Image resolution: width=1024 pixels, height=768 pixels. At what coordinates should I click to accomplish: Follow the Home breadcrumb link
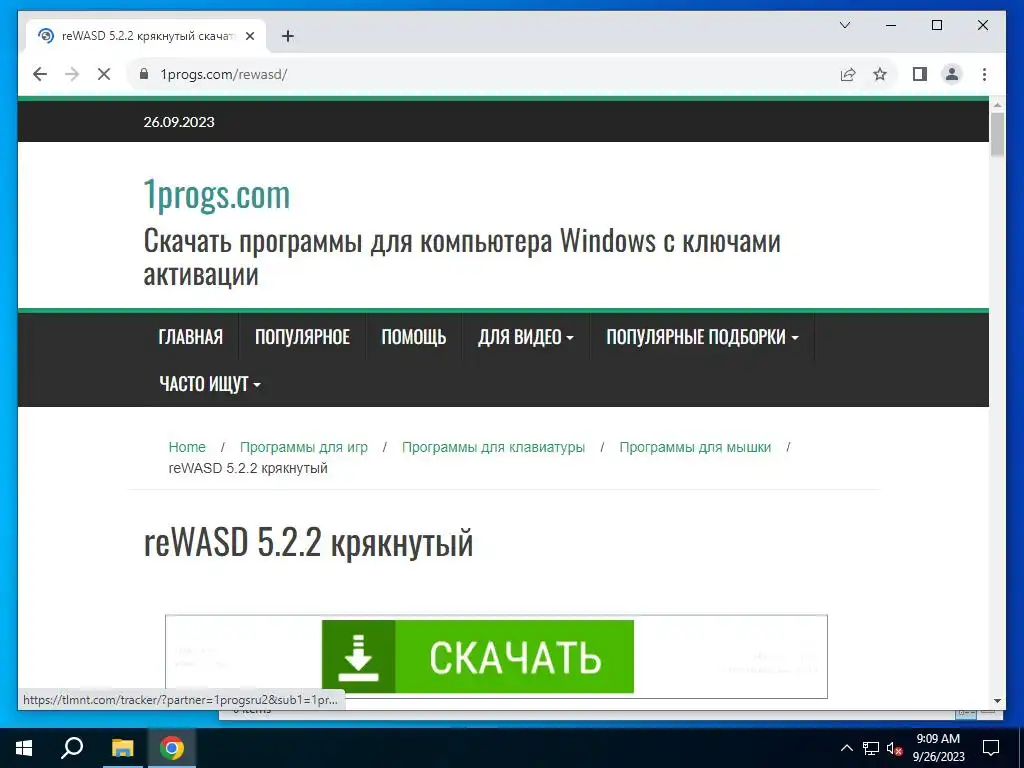click(x=187, y=447)
